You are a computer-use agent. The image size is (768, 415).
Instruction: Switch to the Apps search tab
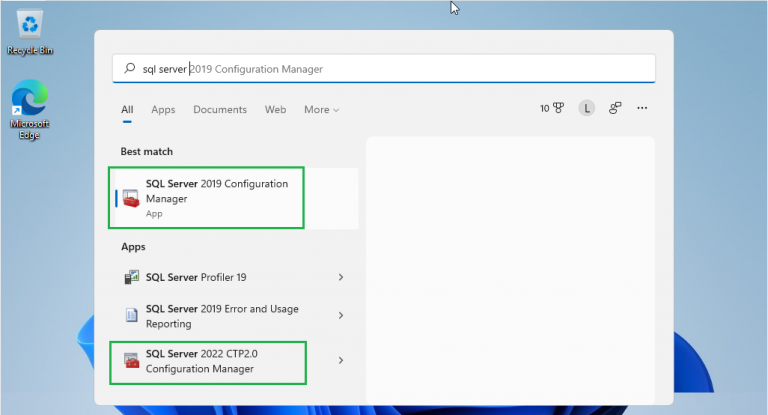pos(163,110)
